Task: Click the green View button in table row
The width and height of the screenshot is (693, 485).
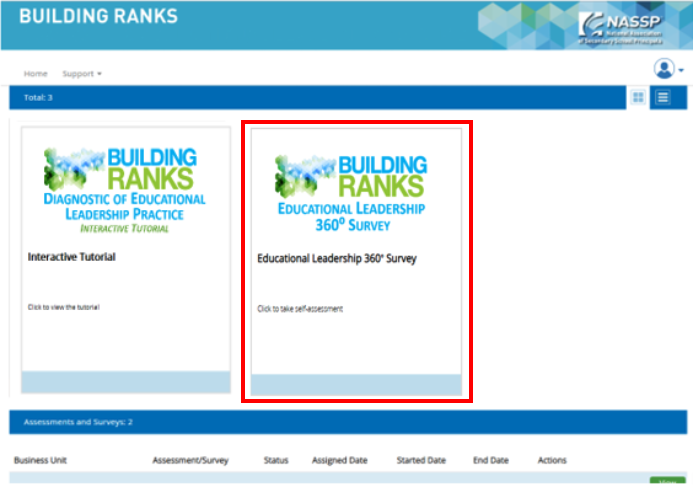Action: point(667,481)
